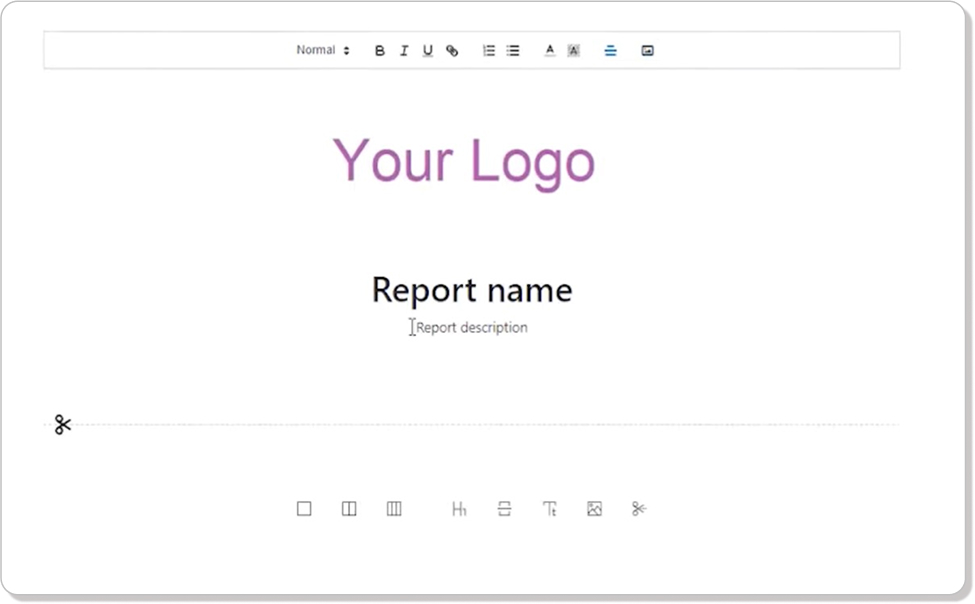The width and height of the screenshot is (975, 604).
Task: Open the font color picker
Action: point(550,50)
